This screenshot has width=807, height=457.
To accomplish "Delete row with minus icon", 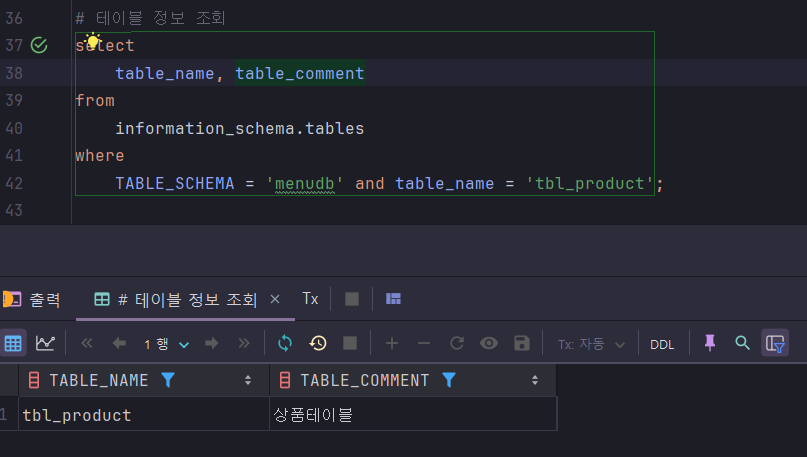I will 424,343.
